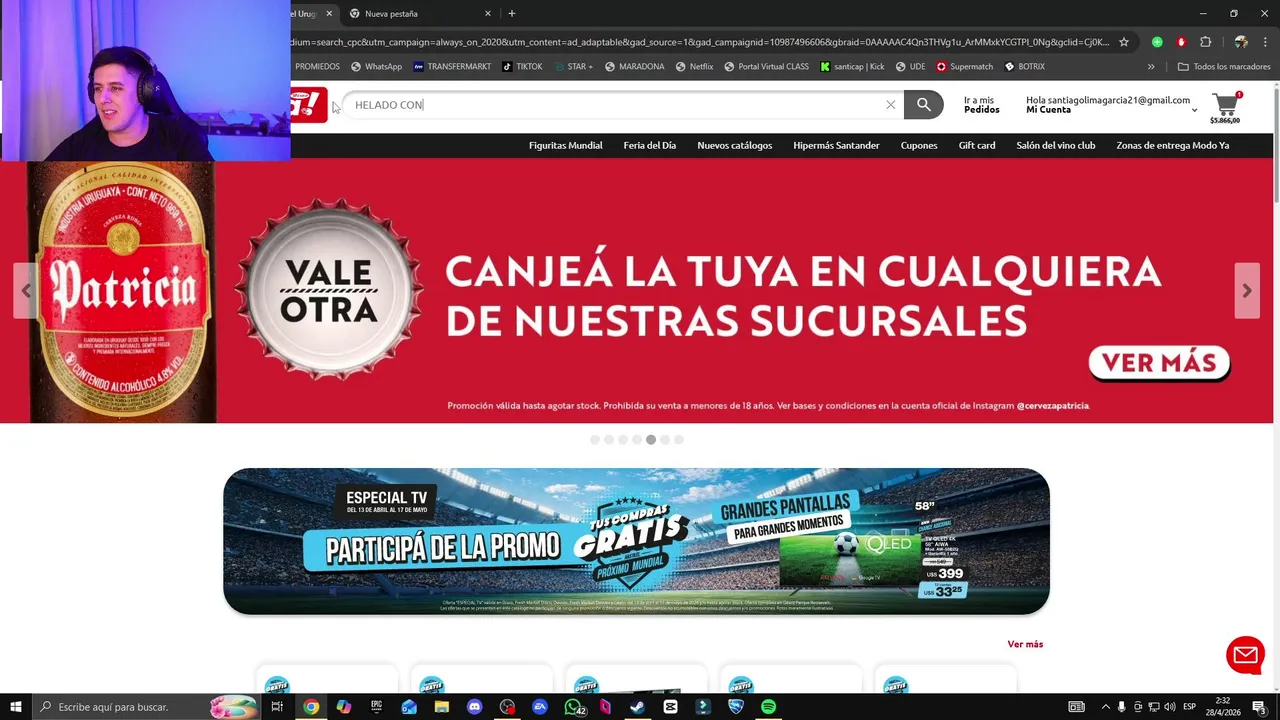Open the Chrome three-dot menu
Screen dimensions: 1280x720
[x=1264, y=42]
